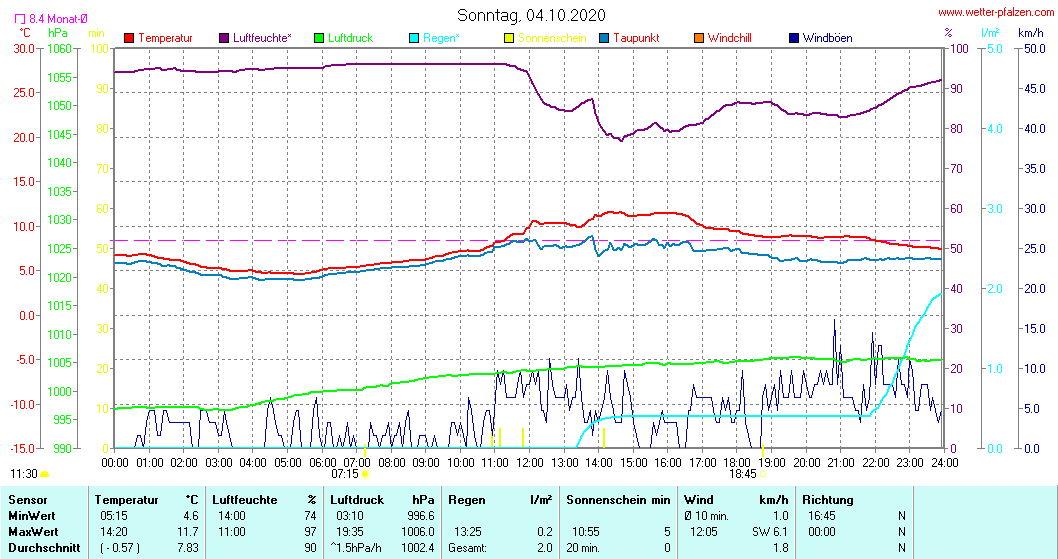Click the pressure time value 19:35
The height and width of the screenshot is (559, 1058).
[x=350, y=532]
